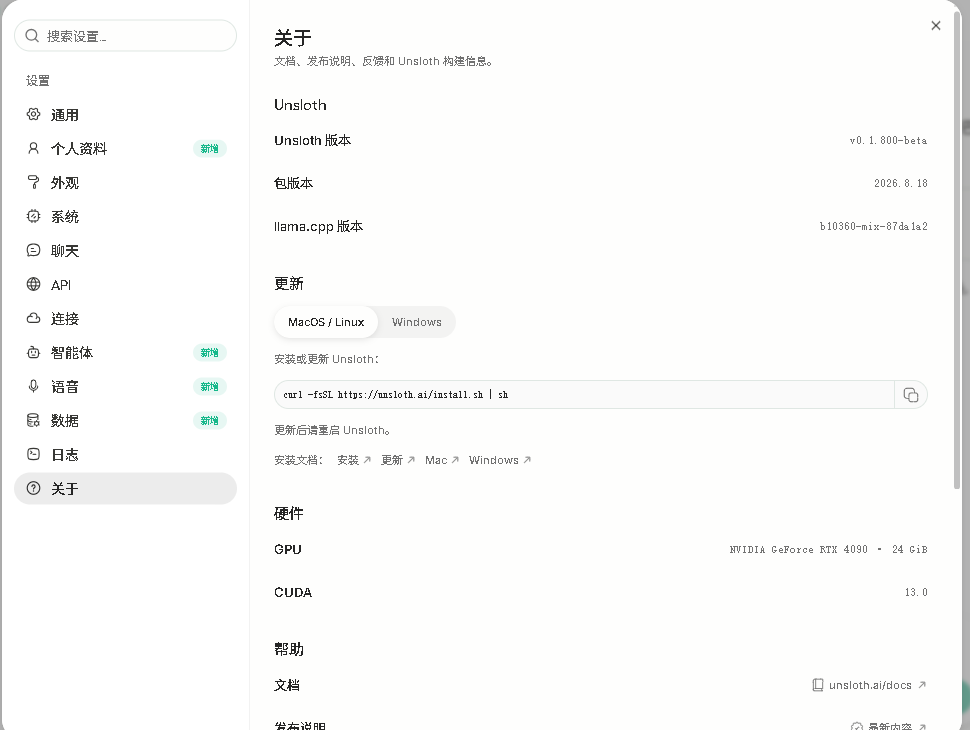
Task: Click the 聊天 chat bubble icon
Action: pyautogui.click(x=33, y=251)
